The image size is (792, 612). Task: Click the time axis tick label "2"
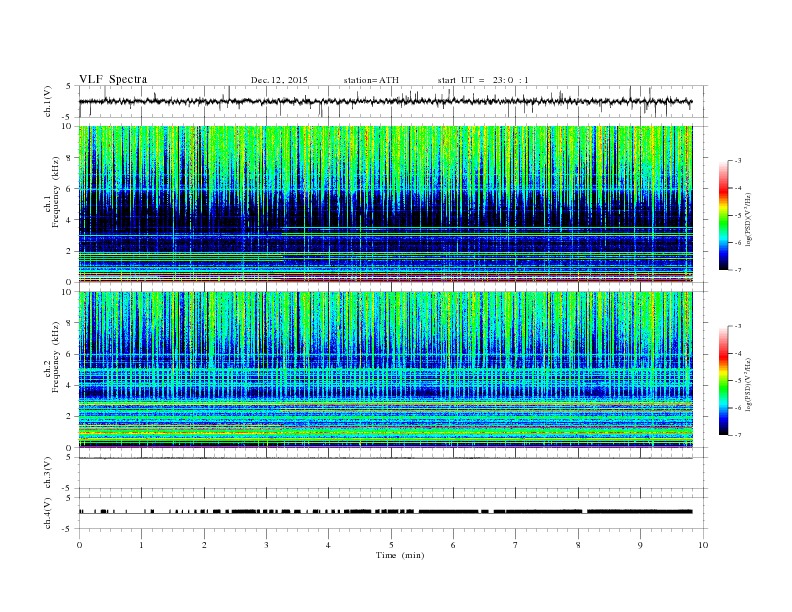[x=204, y=545]
